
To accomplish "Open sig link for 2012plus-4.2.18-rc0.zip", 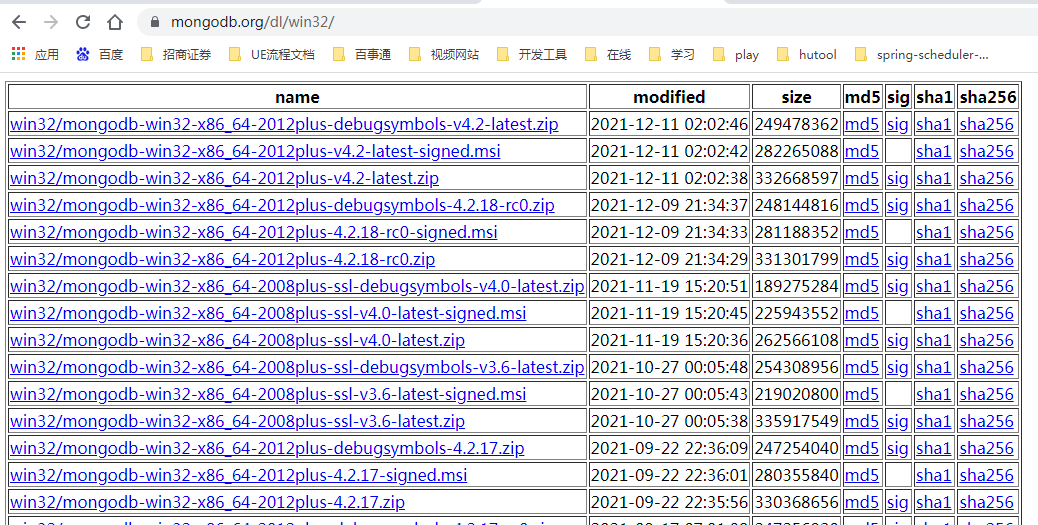I will click(898, 259).
